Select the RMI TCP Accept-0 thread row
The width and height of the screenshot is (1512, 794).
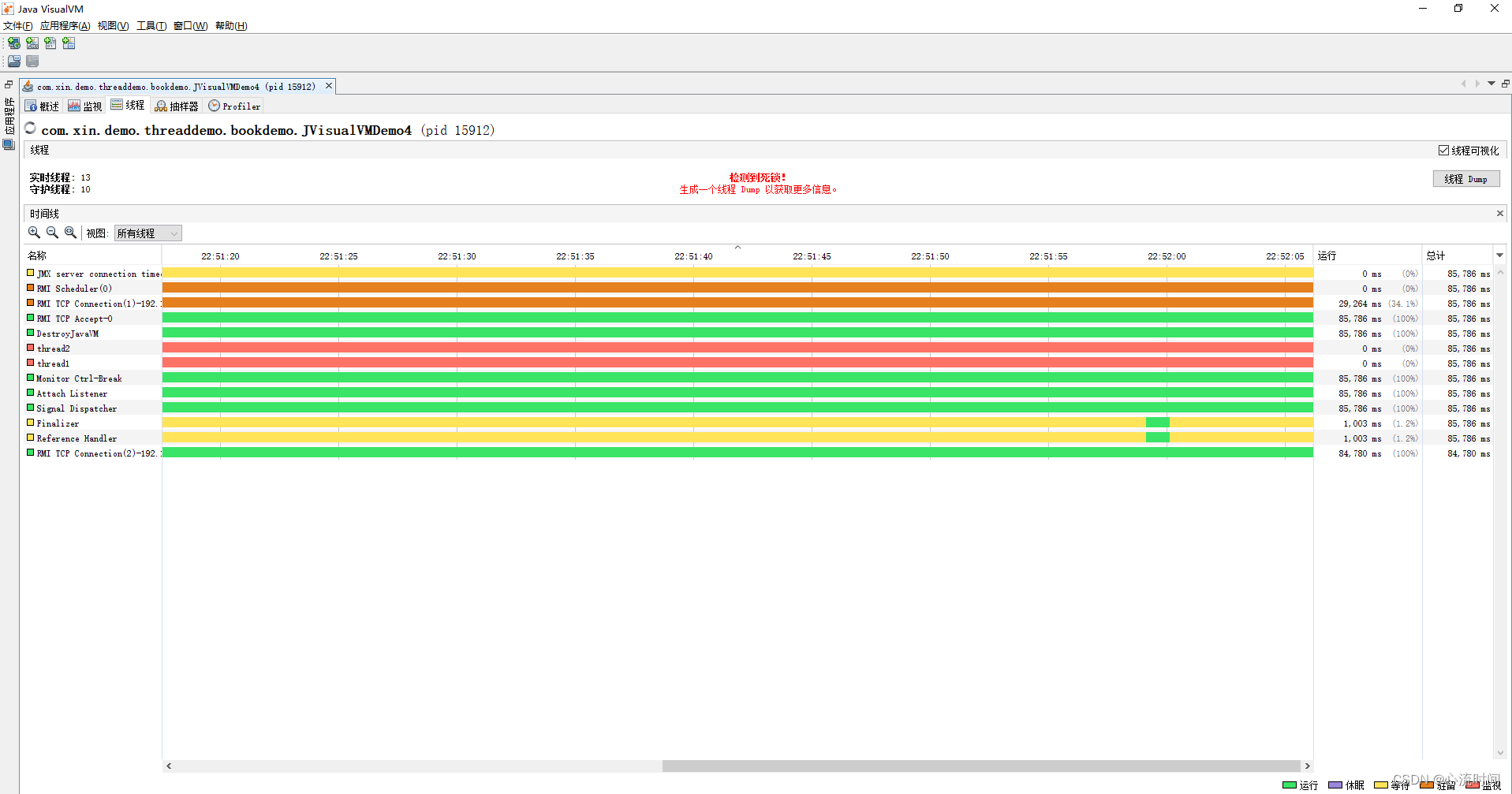758,318
